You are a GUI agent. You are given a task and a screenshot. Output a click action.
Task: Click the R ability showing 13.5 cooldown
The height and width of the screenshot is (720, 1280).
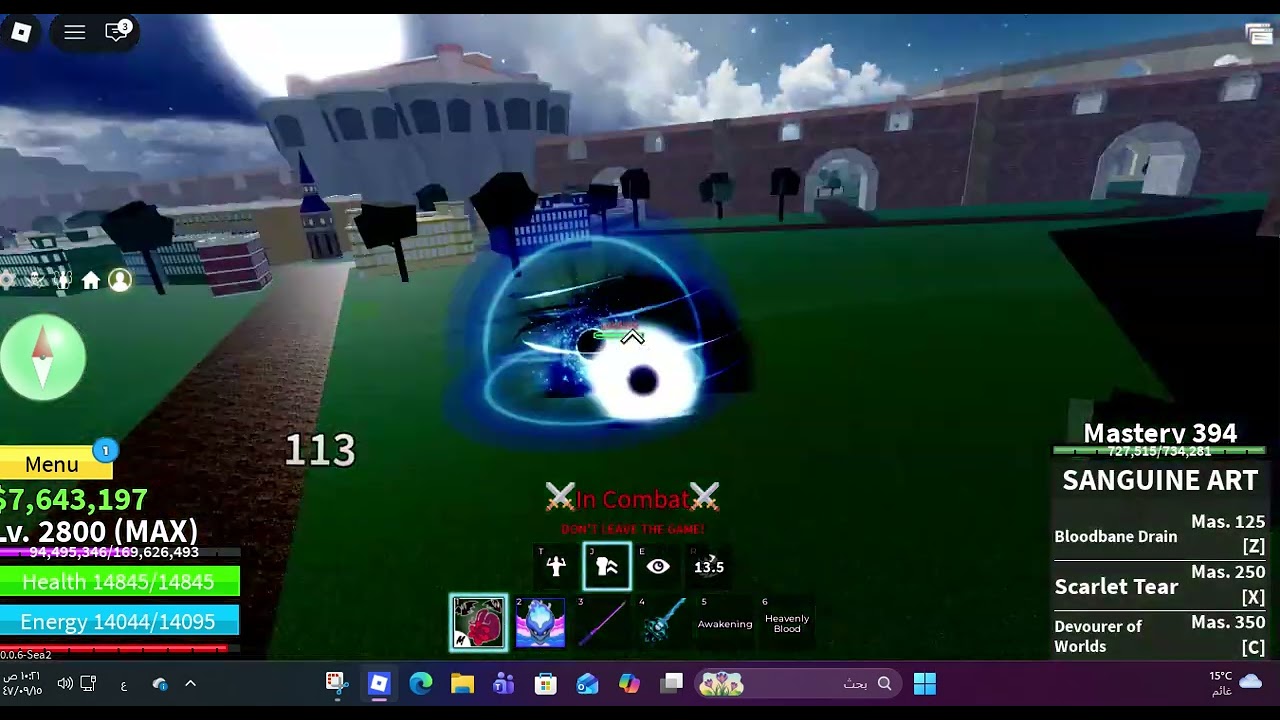[x=709, y=567]
